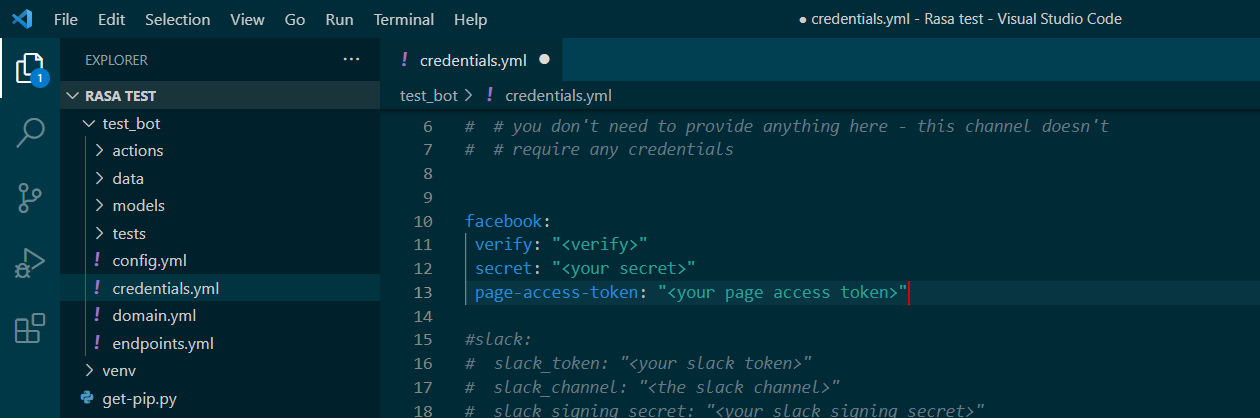This screenshot has height=418, width=1260.
Task: Open the Selection menu
Action: coord(177,19)
